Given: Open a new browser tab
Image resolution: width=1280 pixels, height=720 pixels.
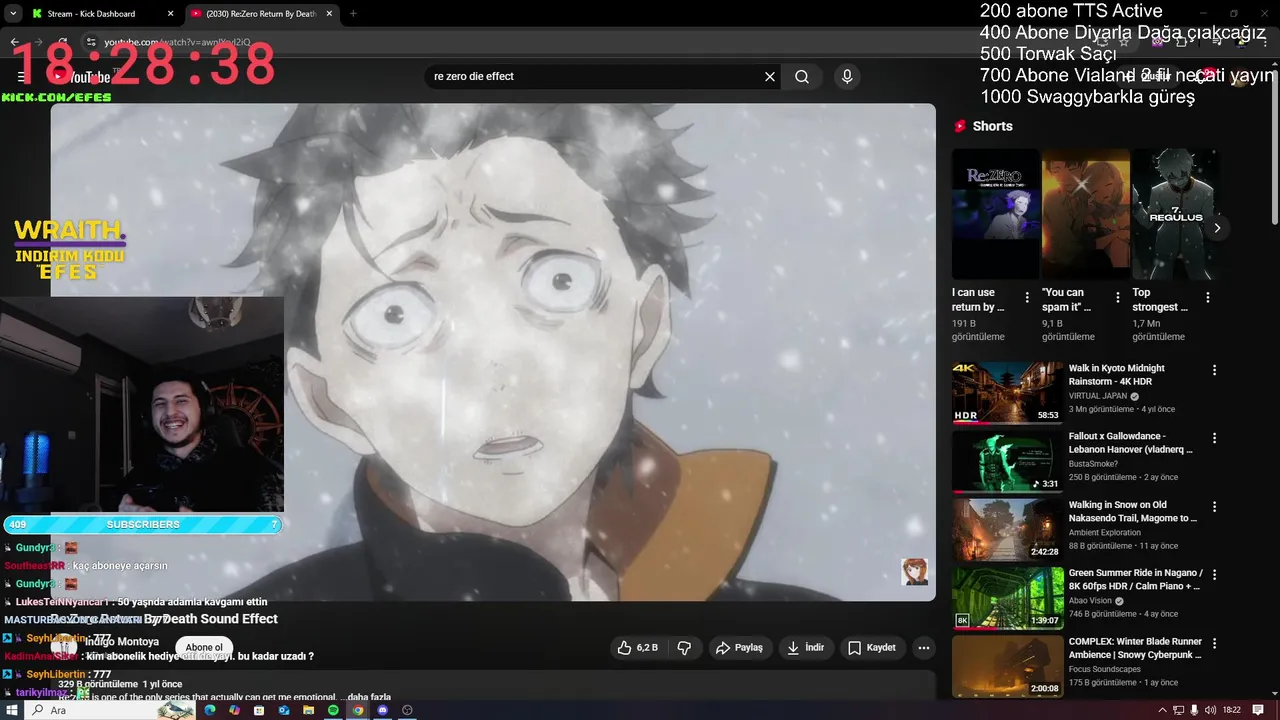Looking at the screenshot, I should pos(353,14).
